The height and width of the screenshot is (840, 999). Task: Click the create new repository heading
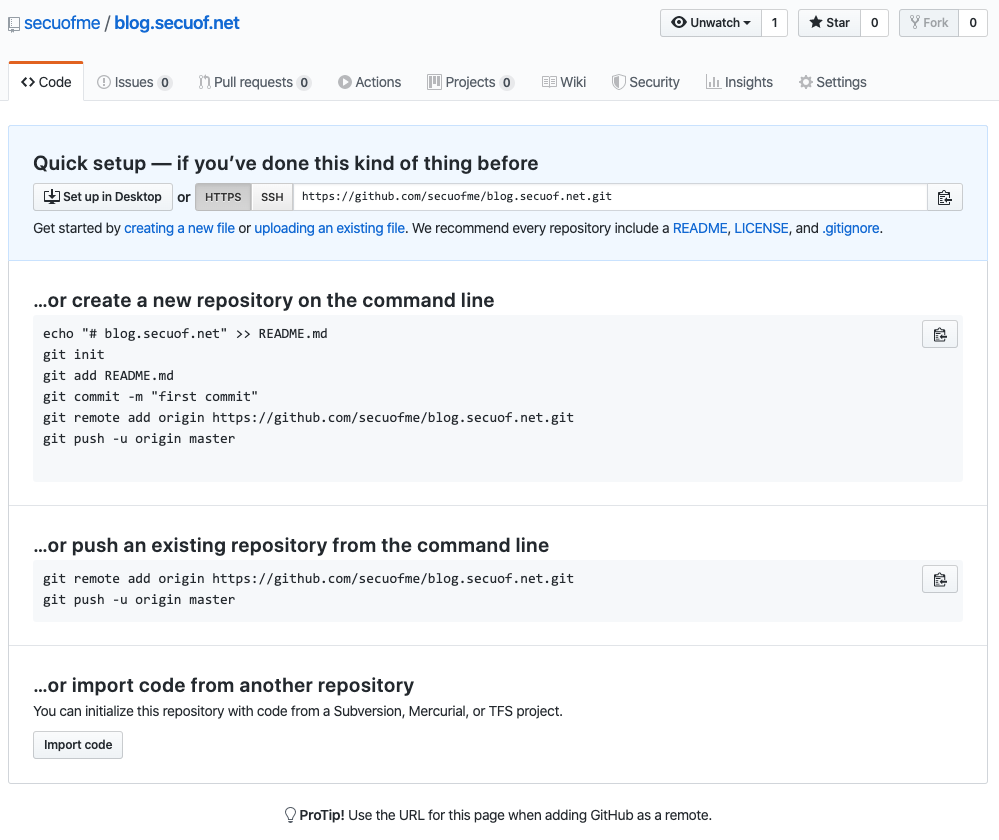(264, 300)
